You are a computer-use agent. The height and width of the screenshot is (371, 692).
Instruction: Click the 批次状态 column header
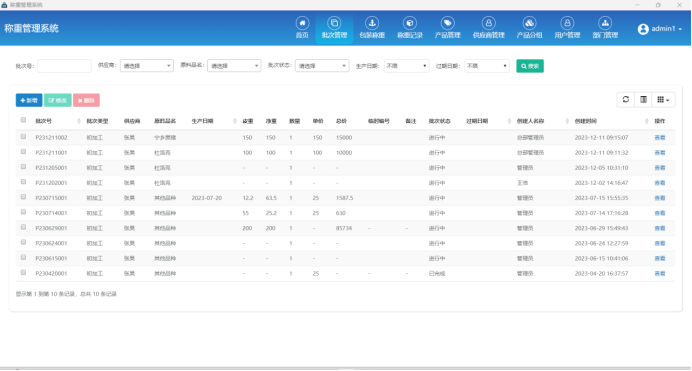pyautogui.click(x=439, y=121)
